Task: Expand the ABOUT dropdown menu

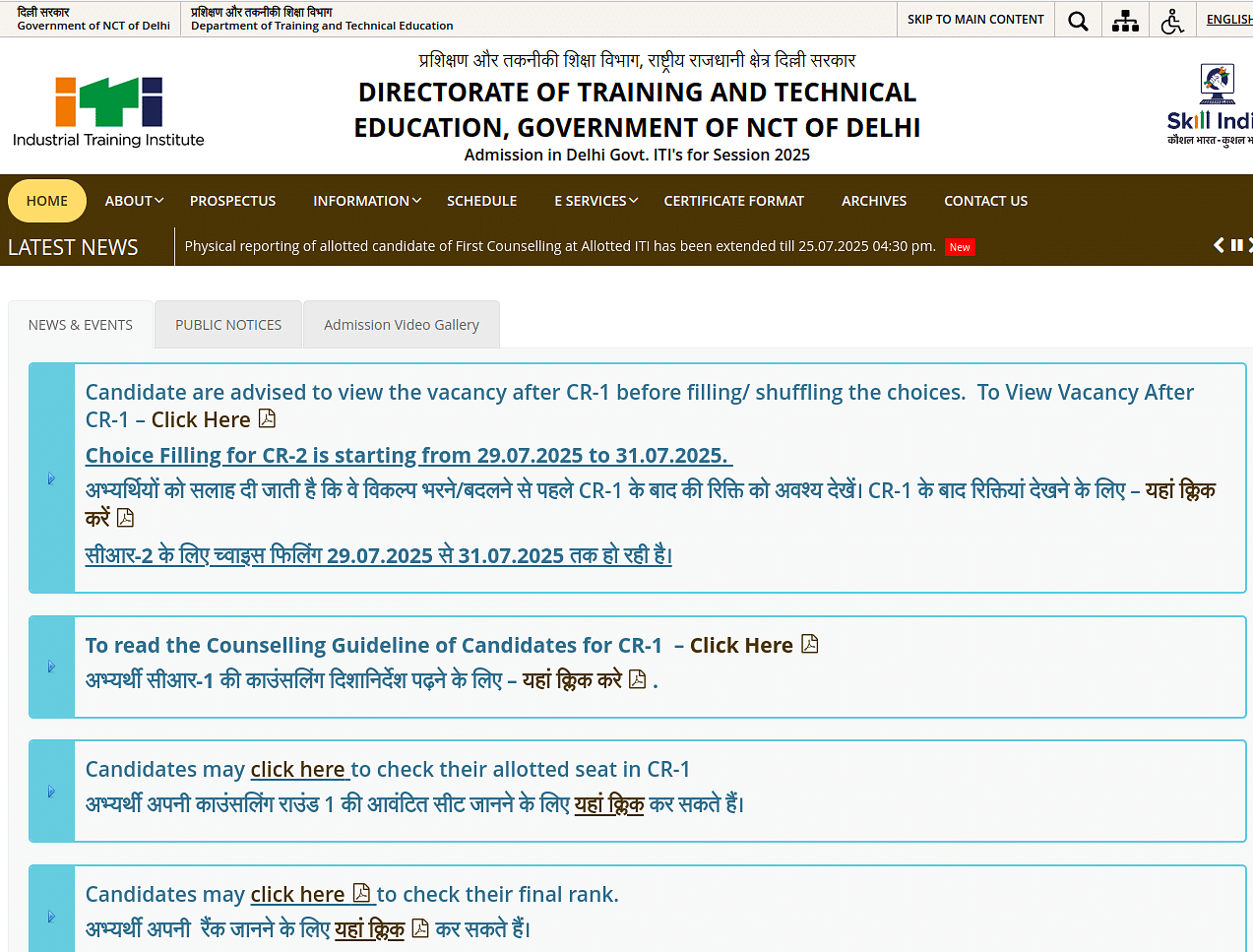Action: 134,201
